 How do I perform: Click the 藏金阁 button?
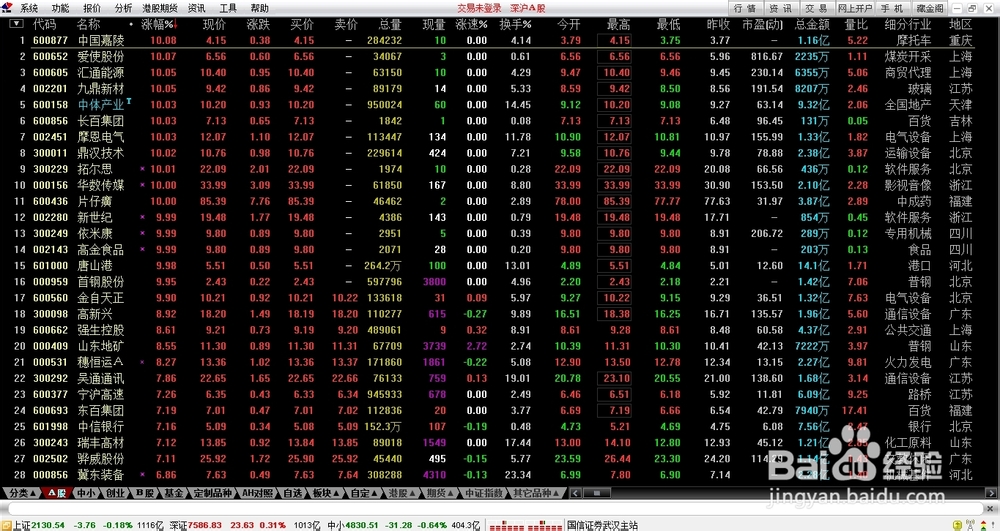coord(929,8)
